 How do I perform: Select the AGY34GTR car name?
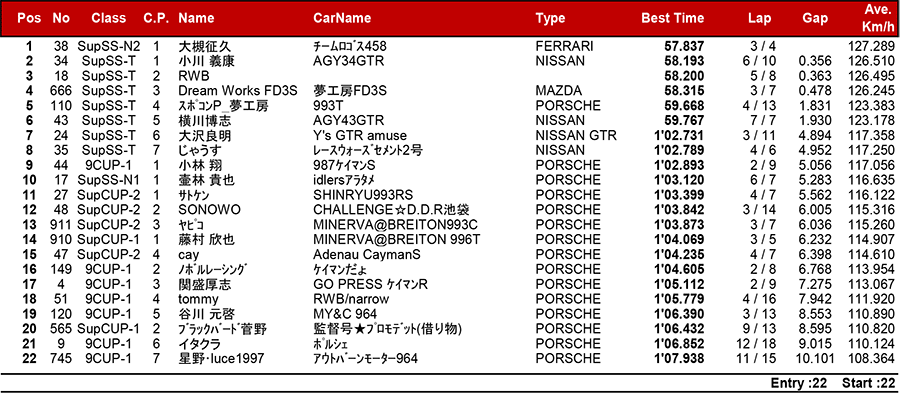click(348, 61)
